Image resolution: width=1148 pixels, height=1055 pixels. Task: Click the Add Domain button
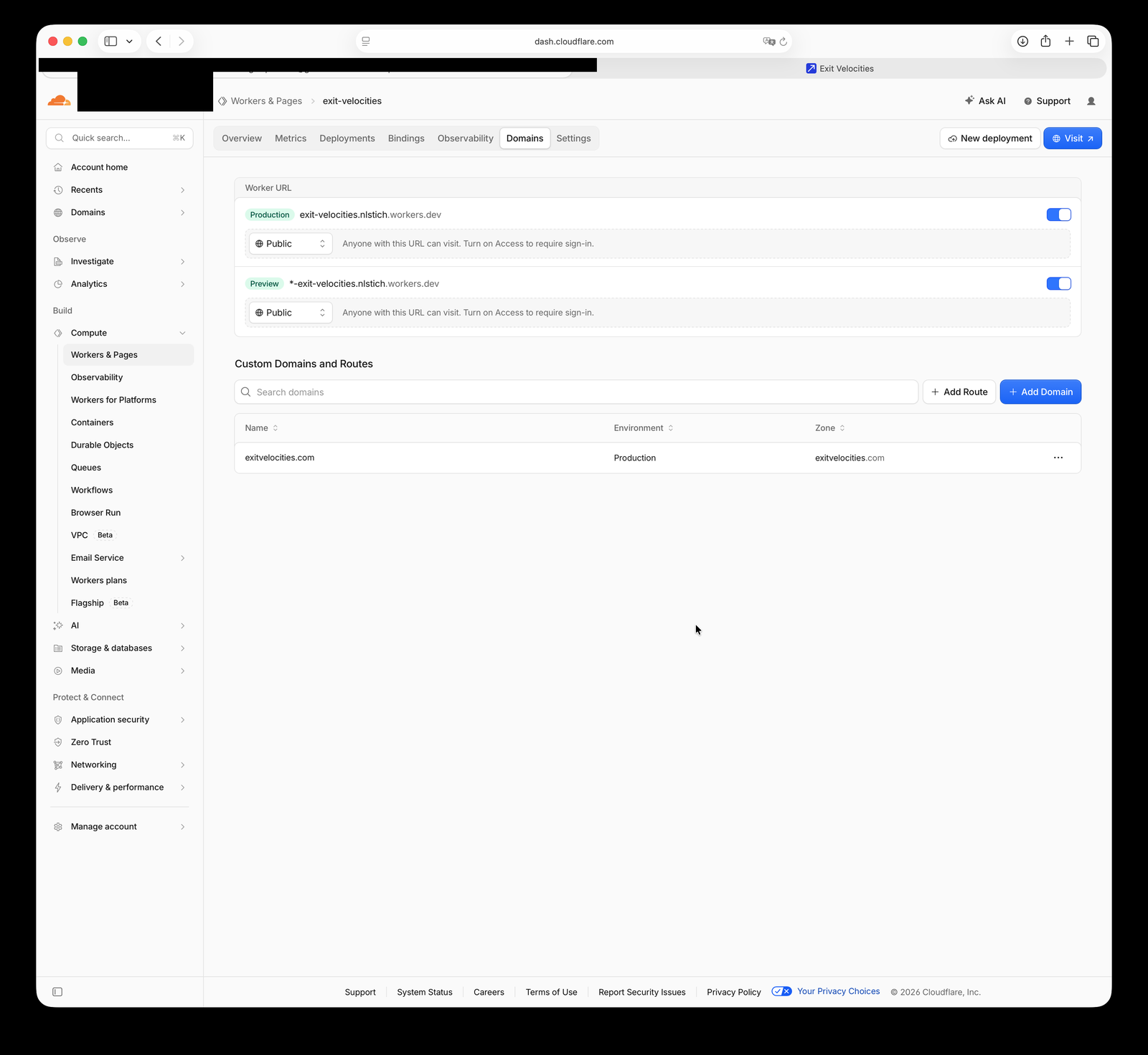pos(1040,392)
